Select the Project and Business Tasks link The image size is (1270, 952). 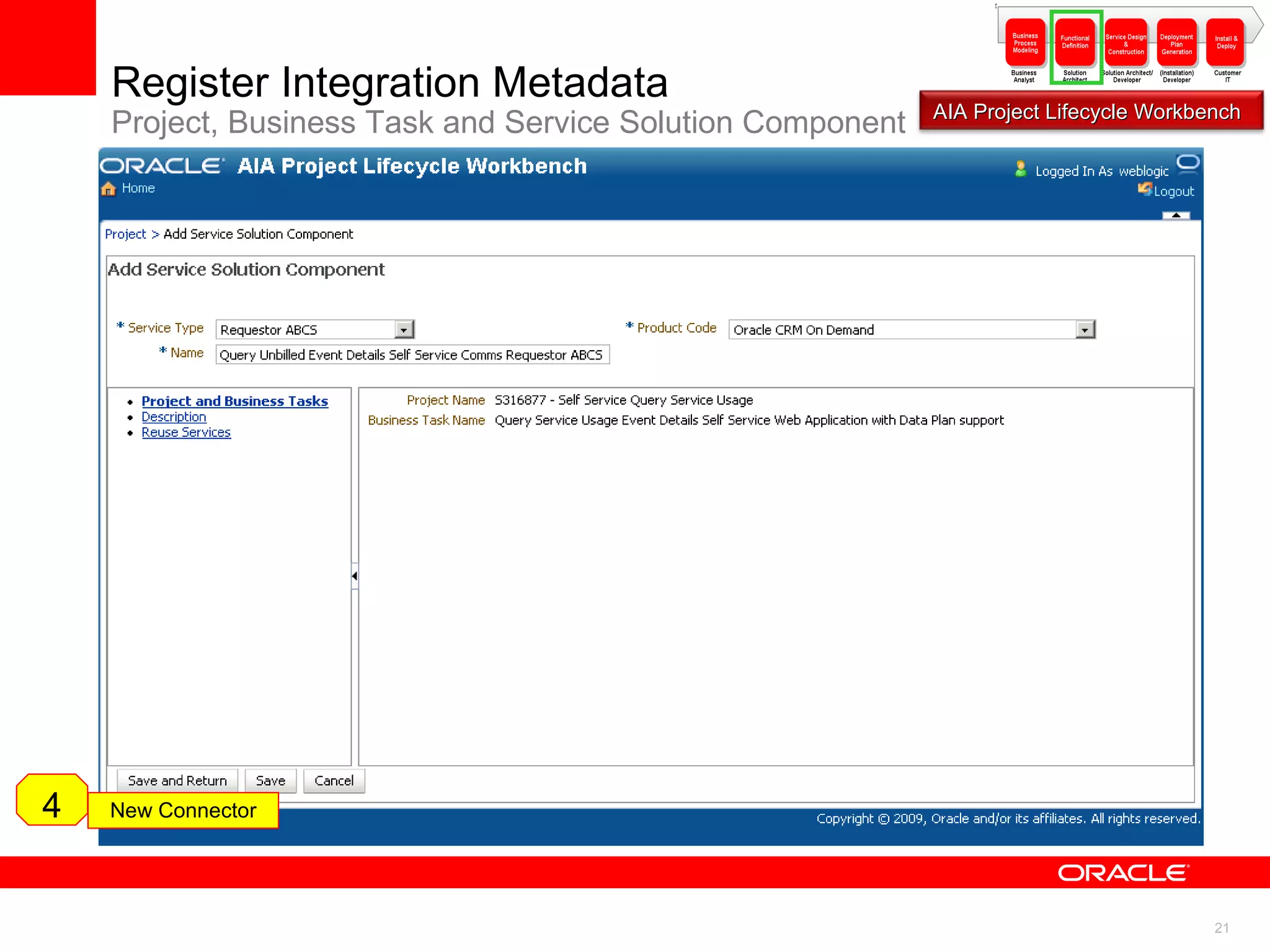(x=234, y=401)
